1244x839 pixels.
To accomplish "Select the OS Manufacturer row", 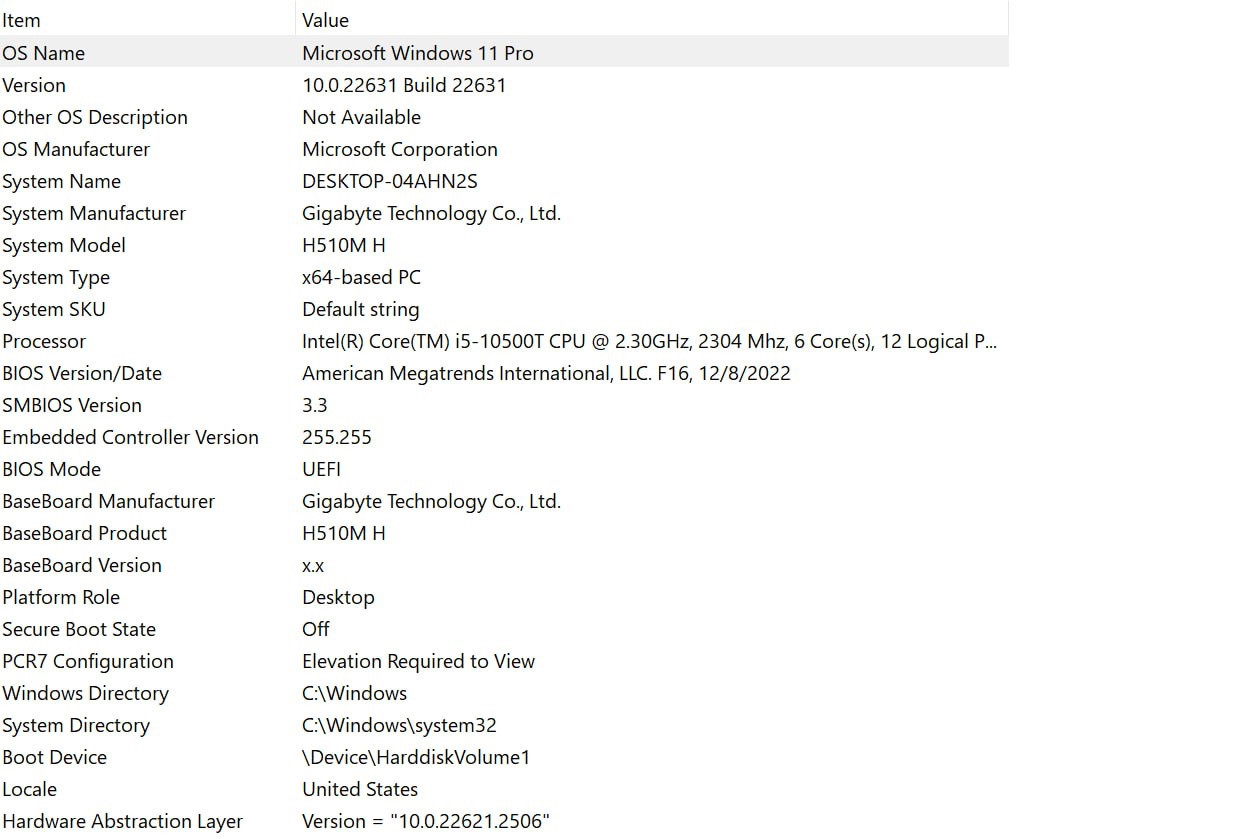I will pos(76,149).
